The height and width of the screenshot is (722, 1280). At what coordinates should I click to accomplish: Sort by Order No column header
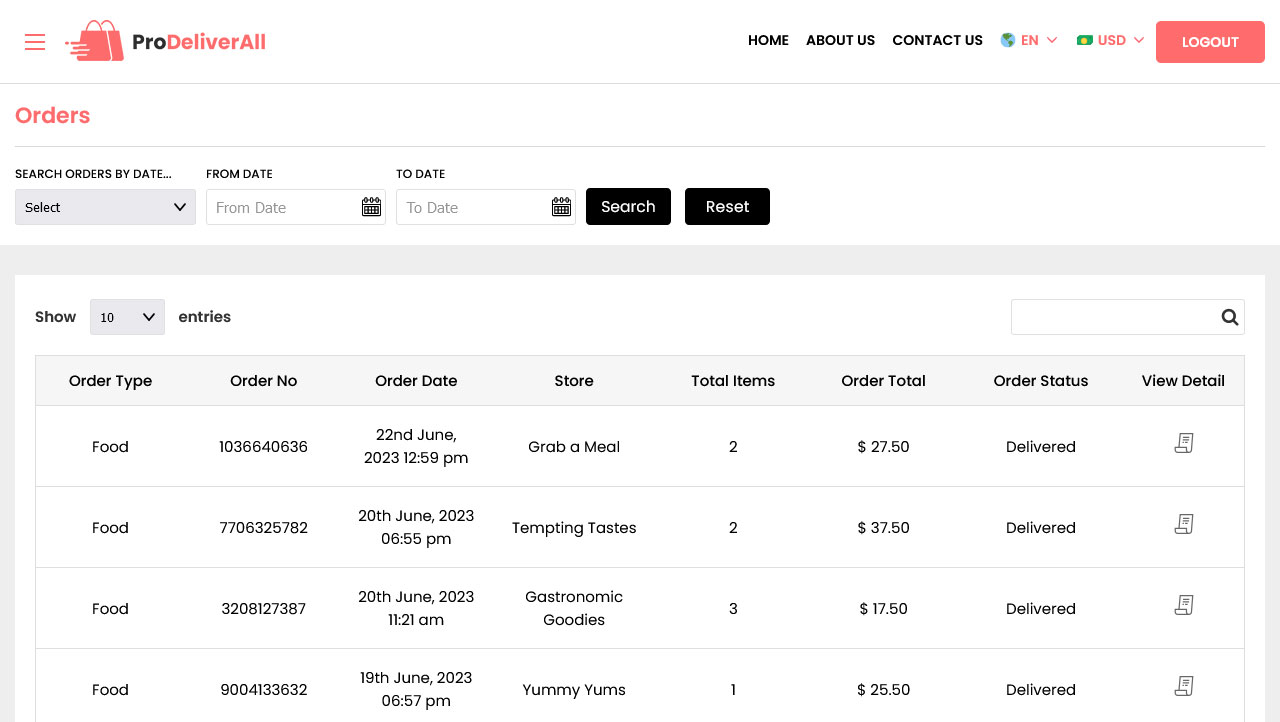(x=263, y=381)
